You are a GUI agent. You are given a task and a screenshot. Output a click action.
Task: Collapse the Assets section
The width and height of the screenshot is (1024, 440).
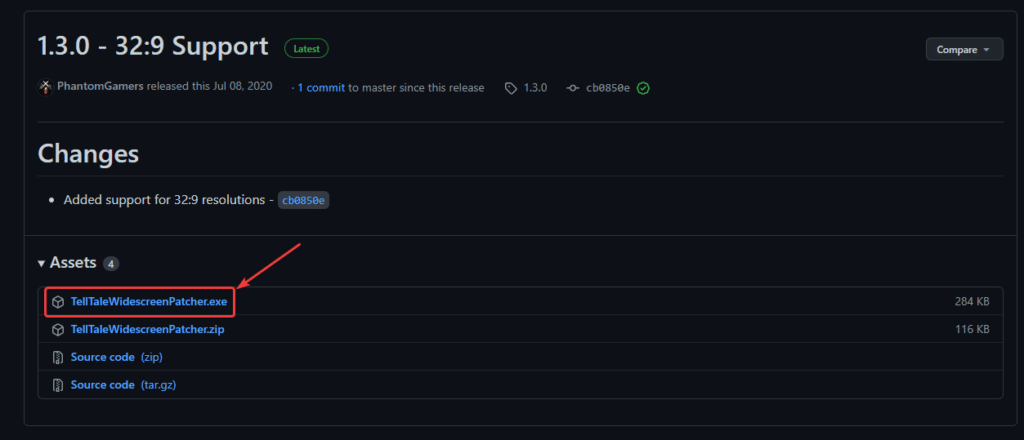[67, 263]
